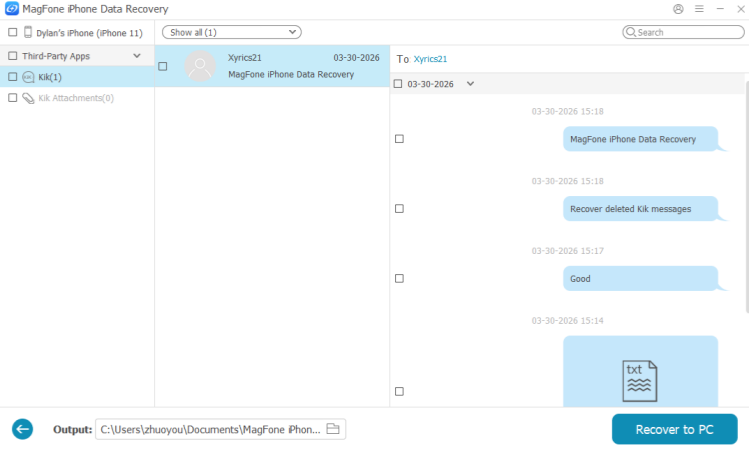Check the Kik Attachments(0) checkbox
The width and height of the screenshot is (749, 450).
tap(13, 97)
